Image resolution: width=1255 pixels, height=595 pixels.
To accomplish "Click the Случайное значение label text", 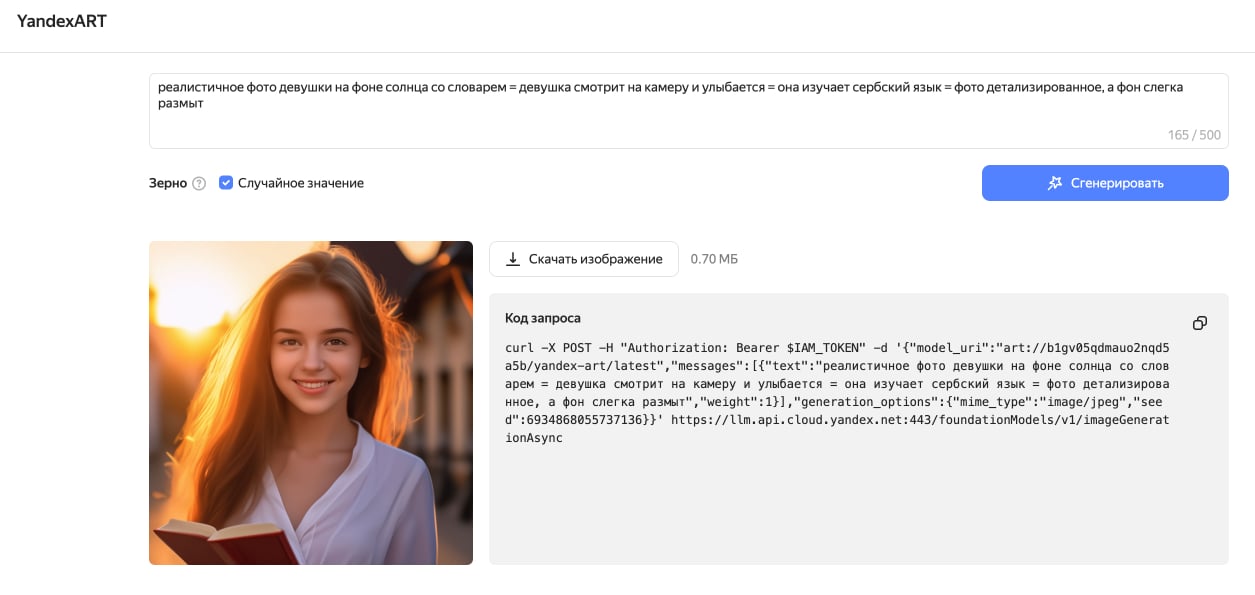I will coord(300,183).
